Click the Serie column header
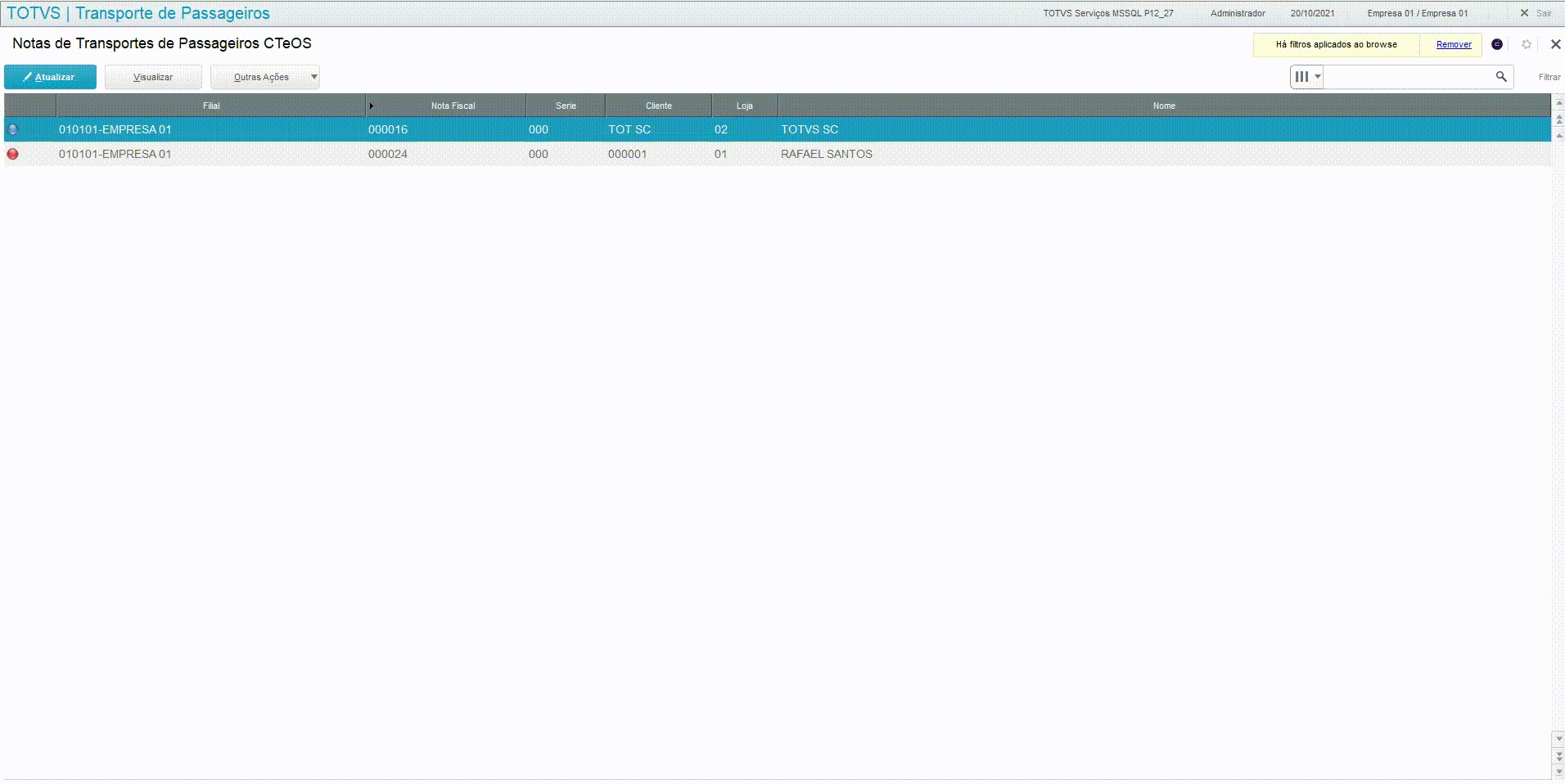This screenshot has height=784, width=1565. coord(566,106)
